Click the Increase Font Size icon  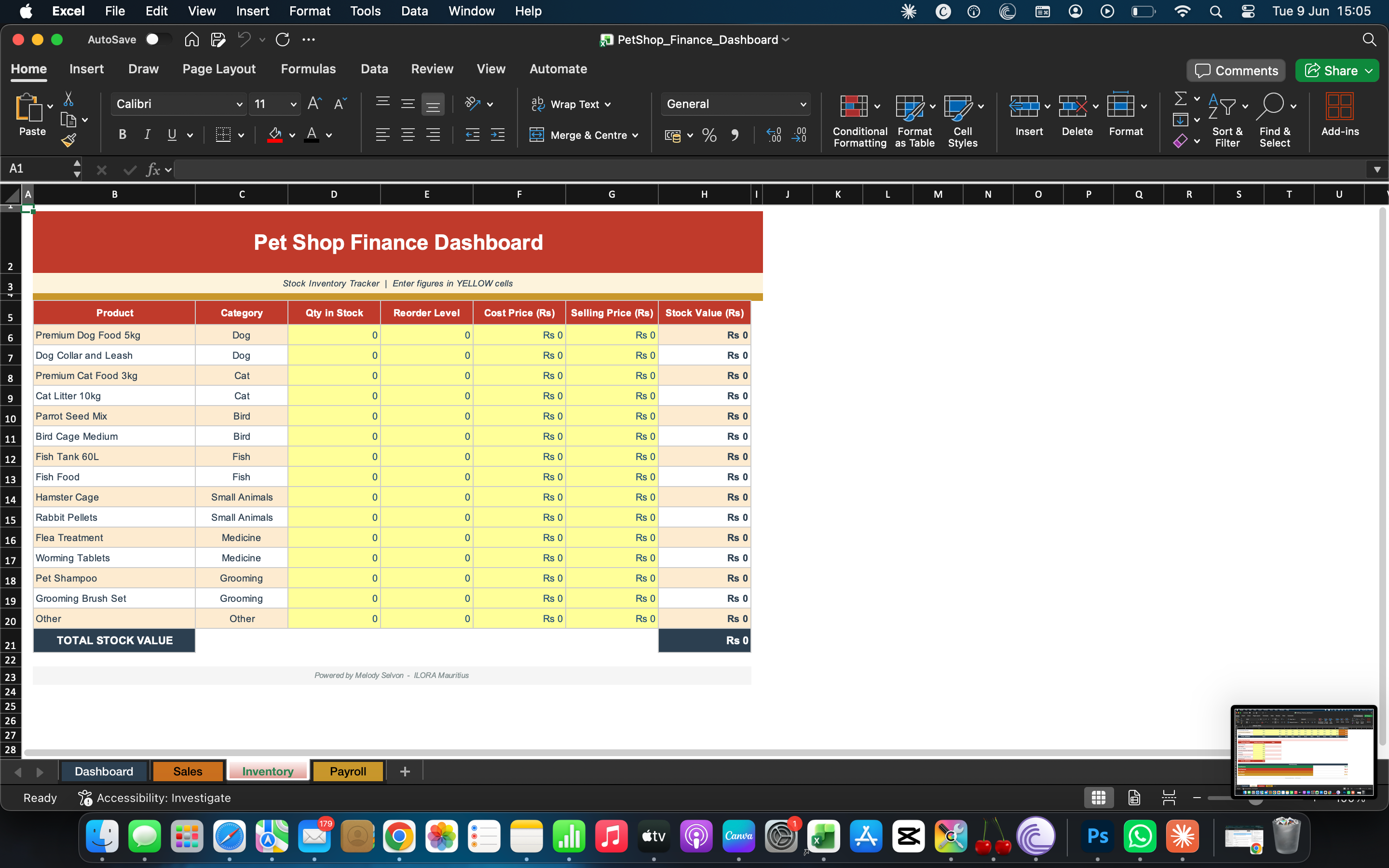[x=314, y=104]
